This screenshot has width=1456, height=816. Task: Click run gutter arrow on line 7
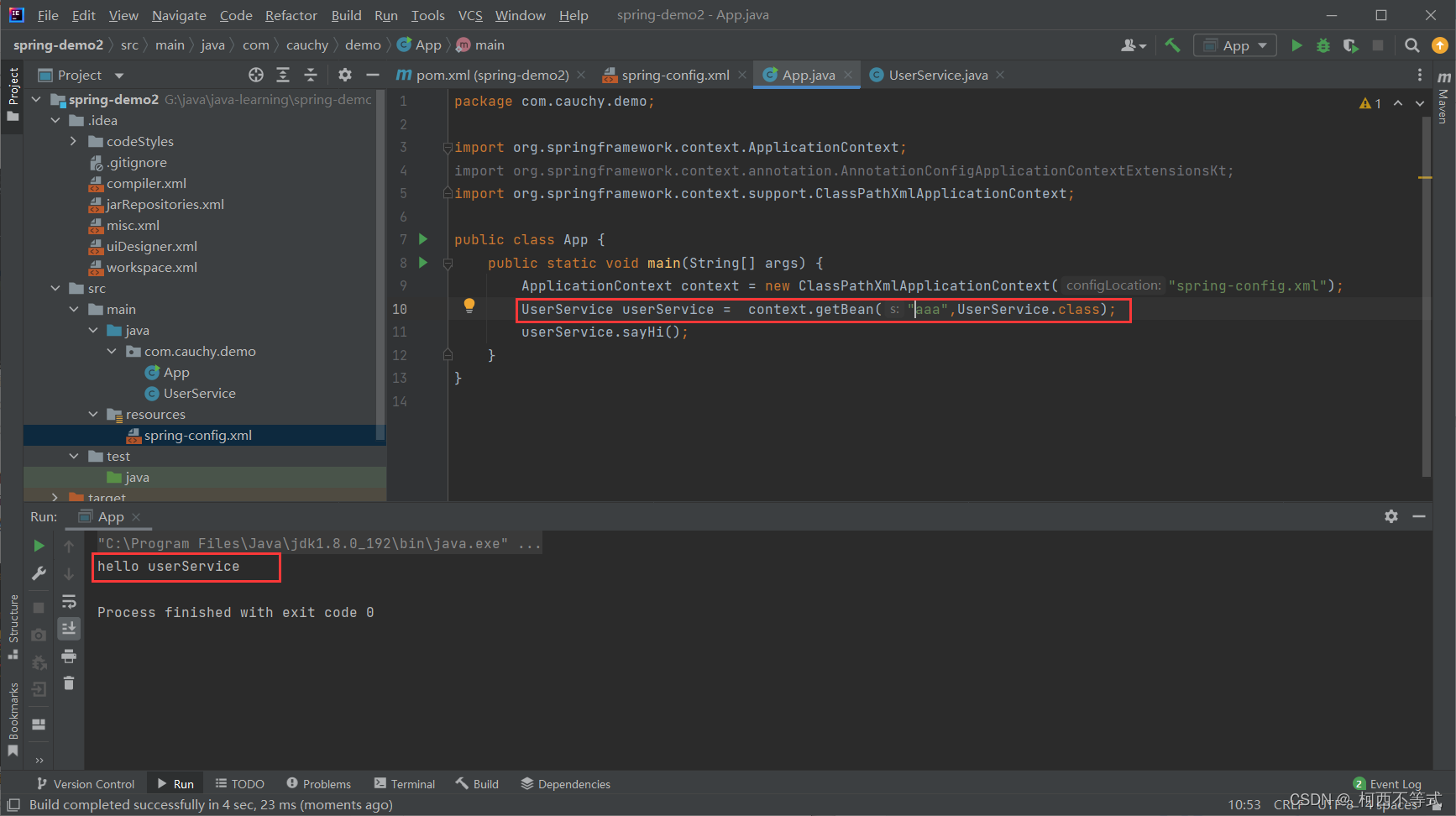pos(423,239)
